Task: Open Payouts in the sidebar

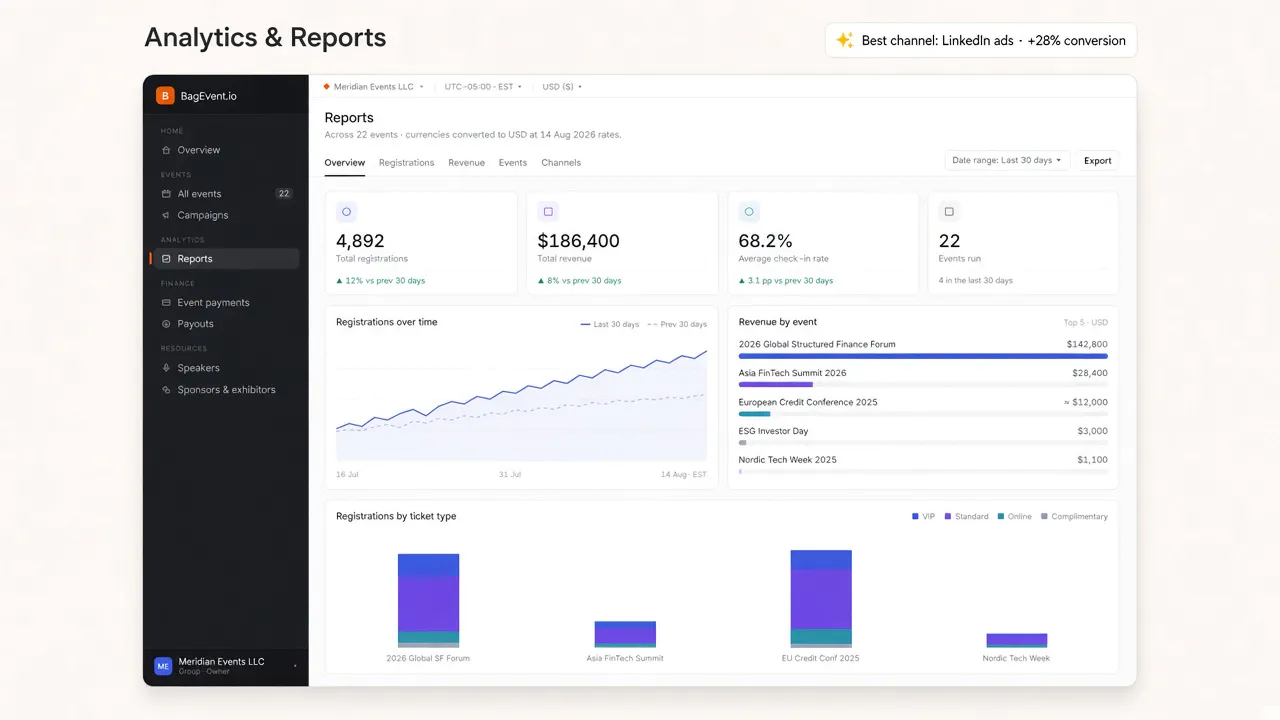Action: pyautogui.click(x=226, y=324)
